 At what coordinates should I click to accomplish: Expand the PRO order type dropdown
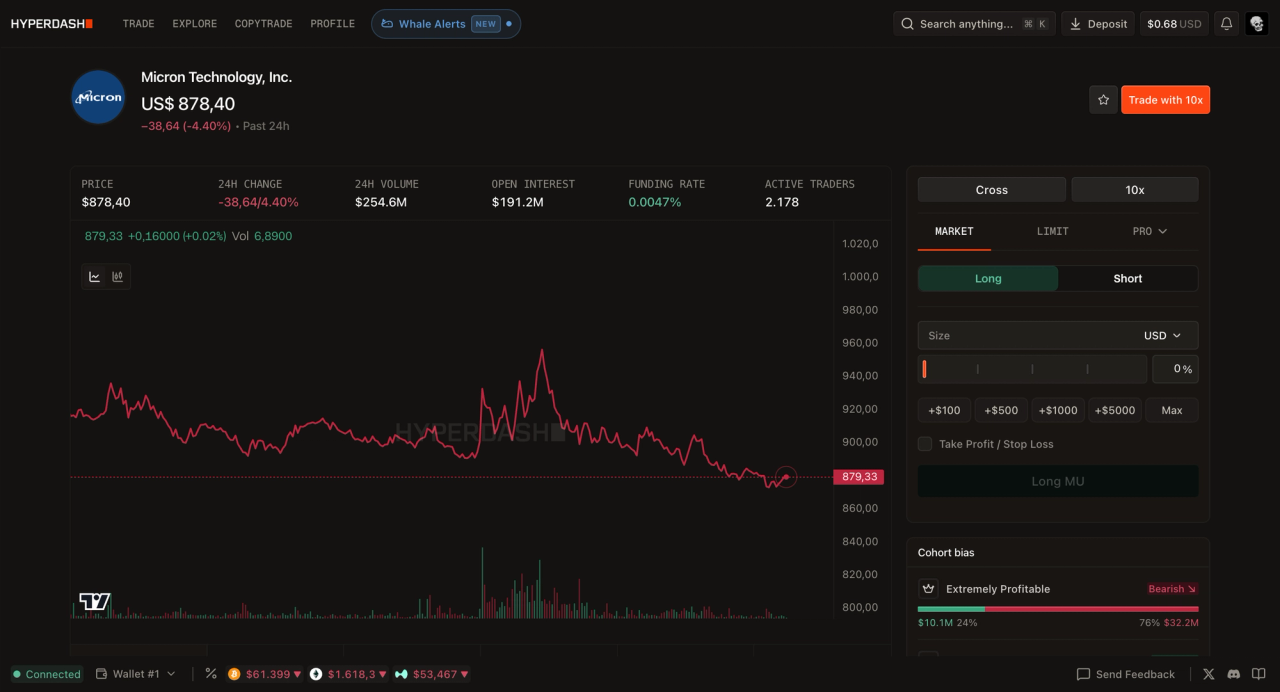point(1150,231)
